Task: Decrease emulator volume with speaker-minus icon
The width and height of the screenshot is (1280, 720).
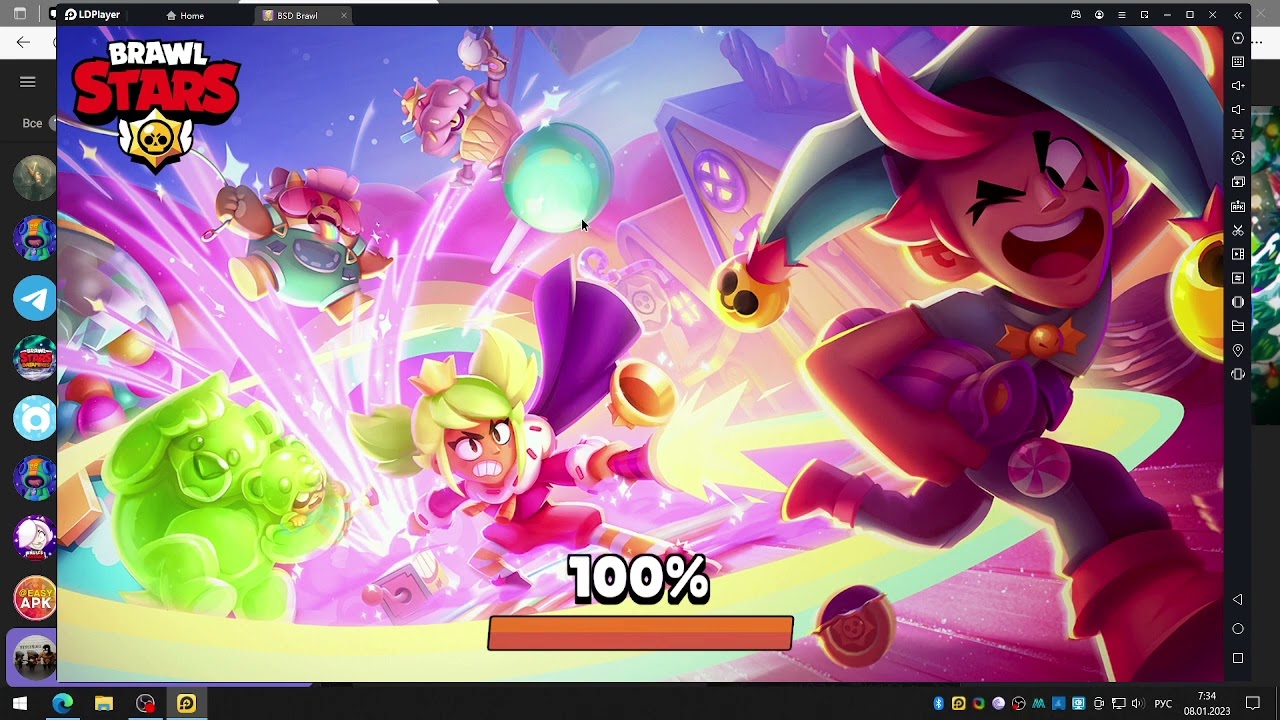Action: [x=1238, y=110]
